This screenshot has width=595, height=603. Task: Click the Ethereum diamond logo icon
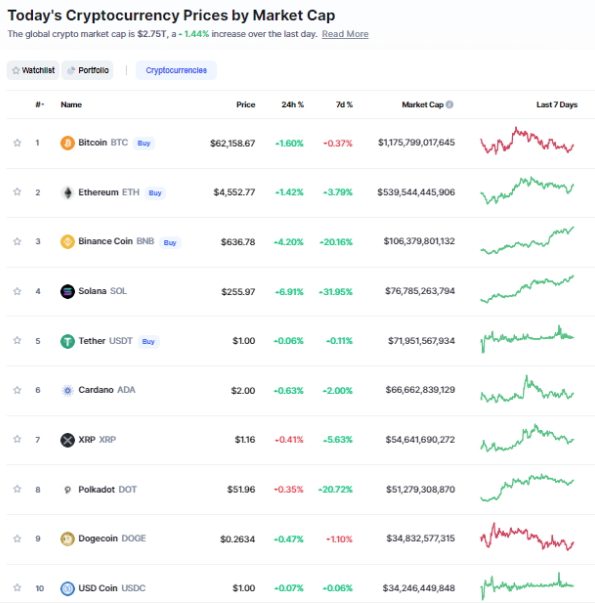click(67, 192)
